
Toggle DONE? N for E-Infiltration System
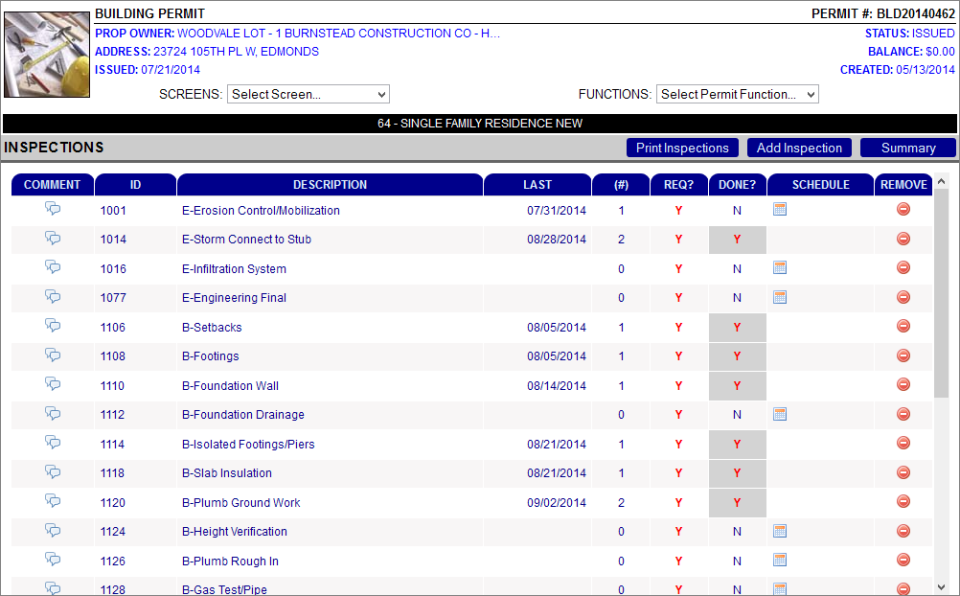(737, 269)
